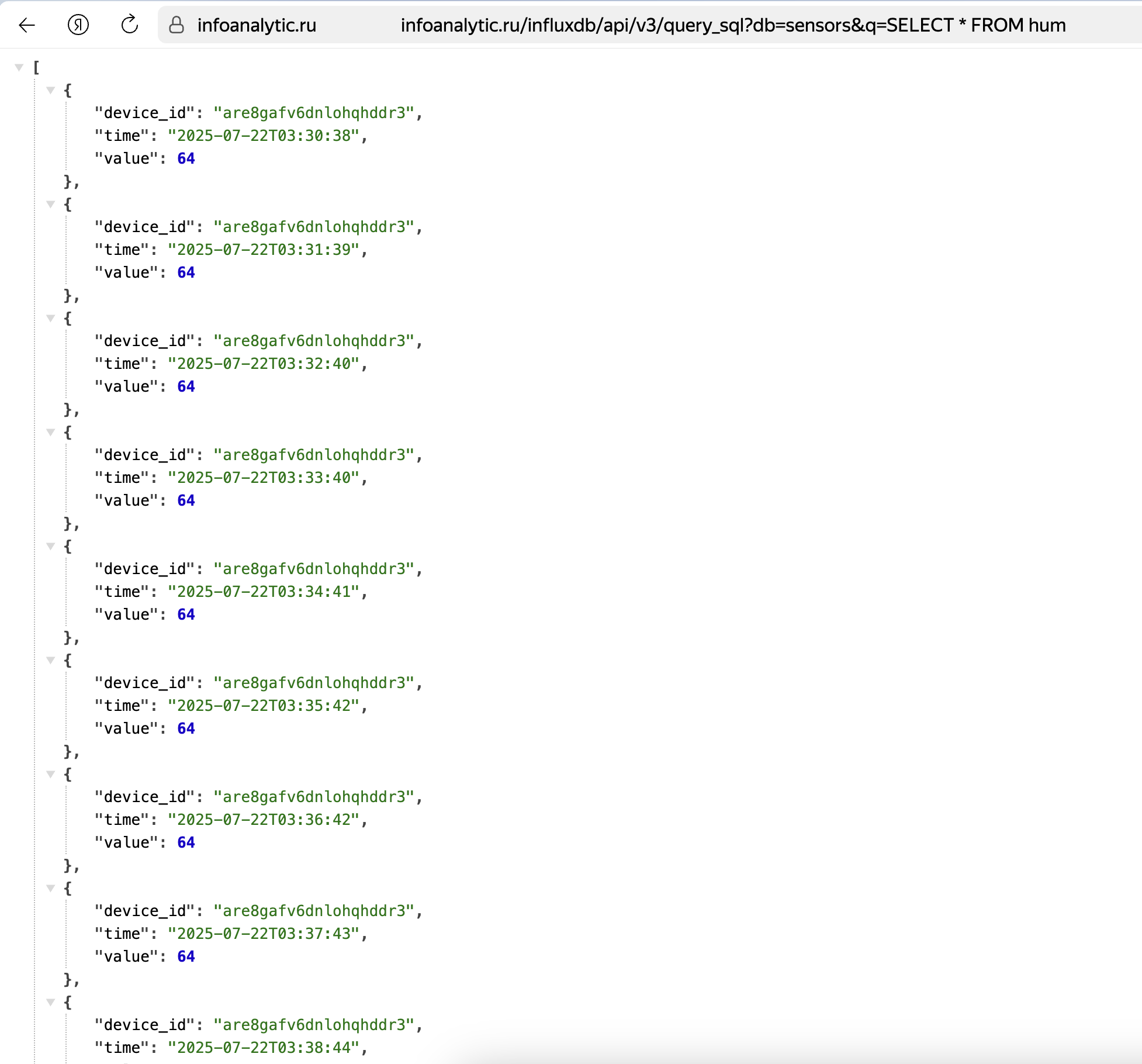This screenshot has width=1142, height=1064.
Task: Click the first value number 64
Action: pyautogui.click(x=186, y=158)
